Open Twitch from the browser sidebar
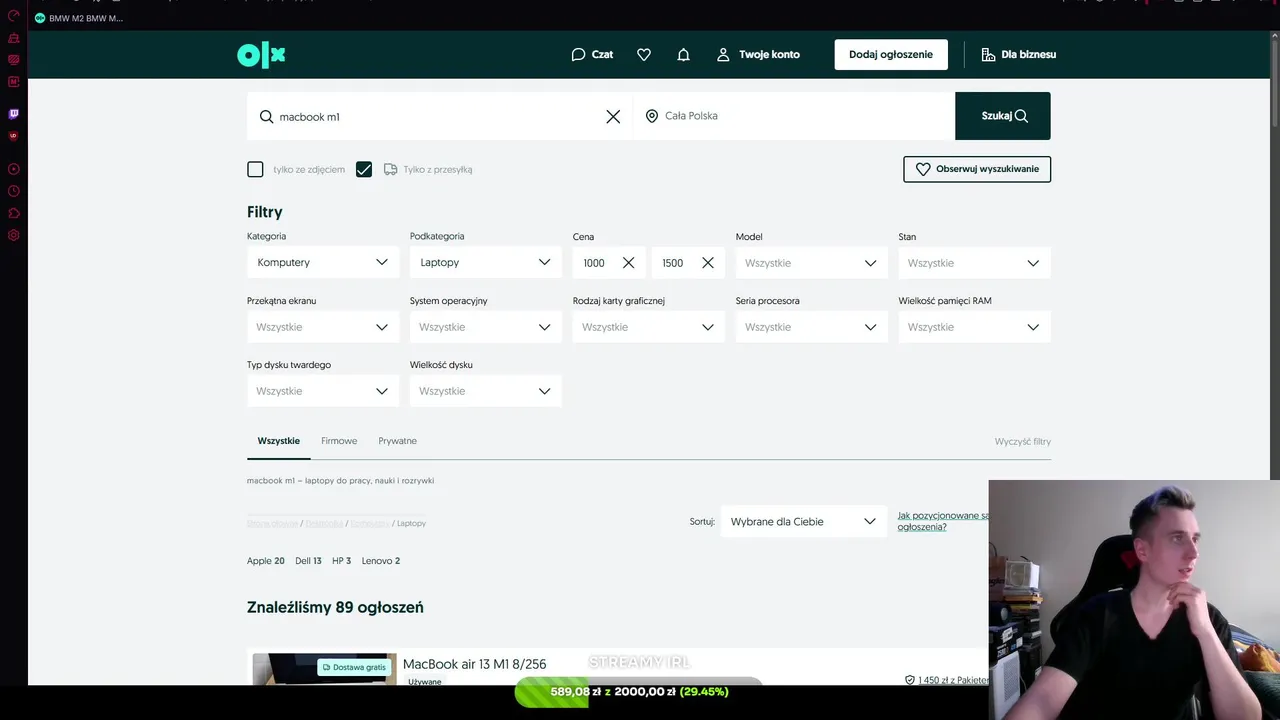The height and width of the screenshot is (720, 1280). pos(14,114)
